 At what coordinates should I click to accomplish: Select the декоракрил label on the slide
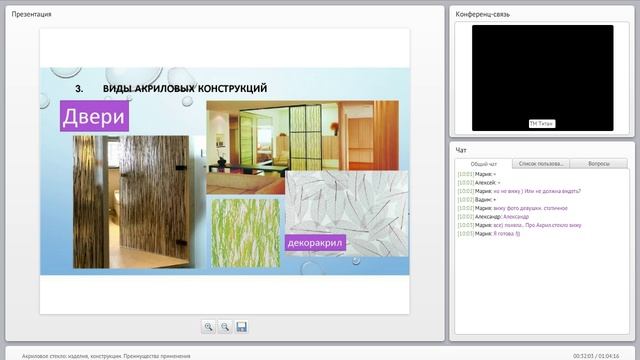tap(315, 243)
